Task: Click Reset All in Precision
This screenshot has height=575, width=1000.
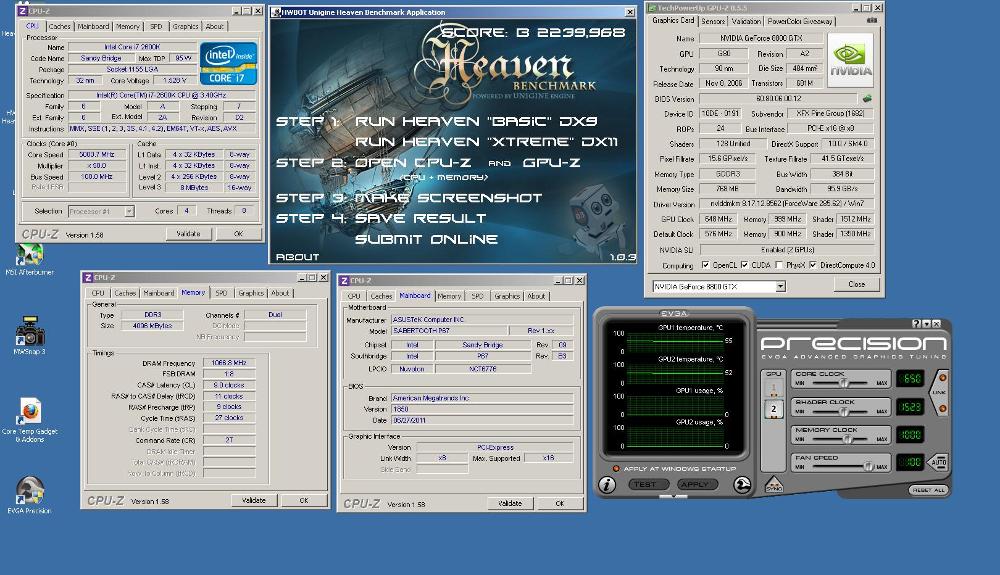Action: (x=928, y=490)
